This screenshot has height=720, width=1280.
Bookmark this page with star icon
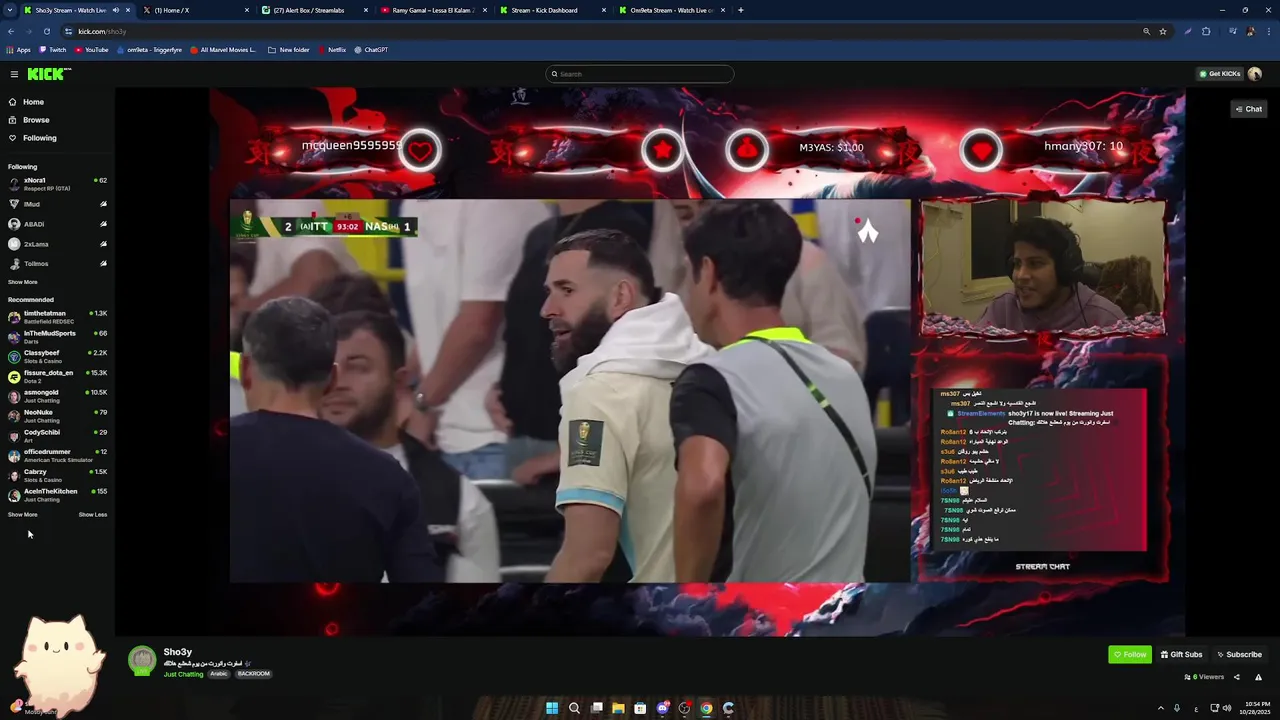tap(1163, 31)
